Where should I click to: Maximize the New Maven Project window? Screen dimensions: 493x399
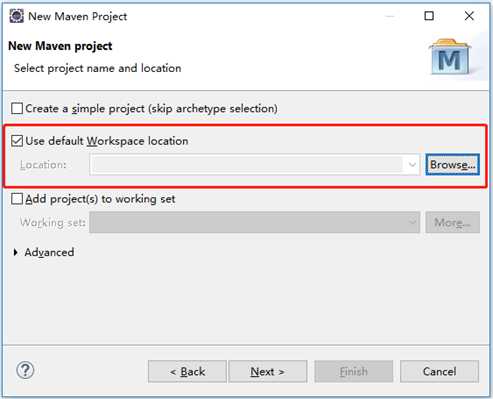(x=429, y=16)
